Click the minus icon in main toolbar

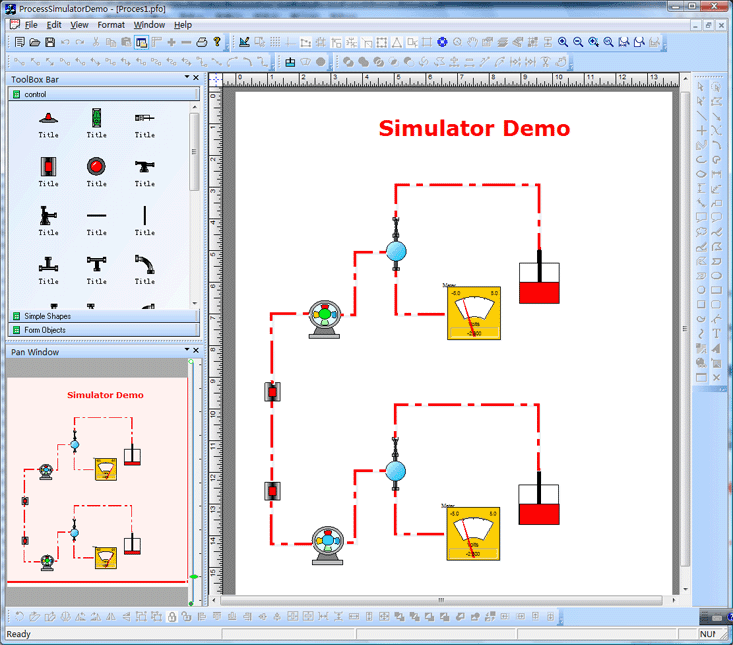click(186, 43)
